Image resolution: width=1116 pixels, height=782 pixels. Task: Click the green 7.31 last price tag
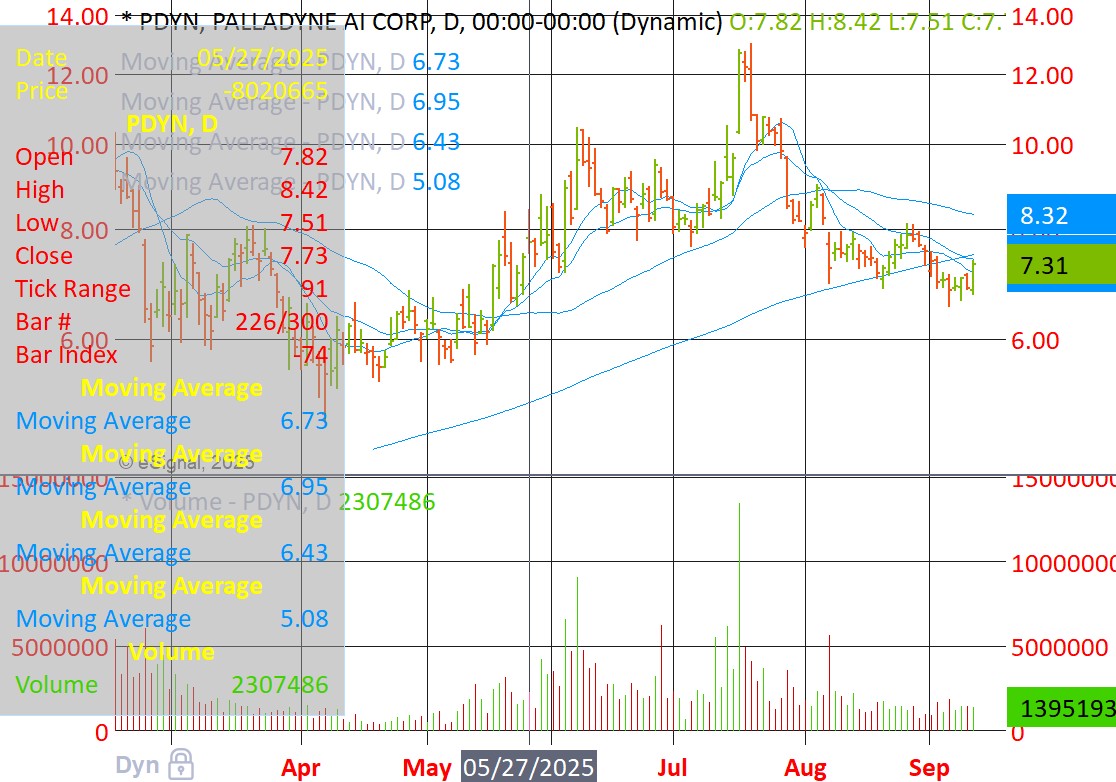click(x=1060, y=266)
